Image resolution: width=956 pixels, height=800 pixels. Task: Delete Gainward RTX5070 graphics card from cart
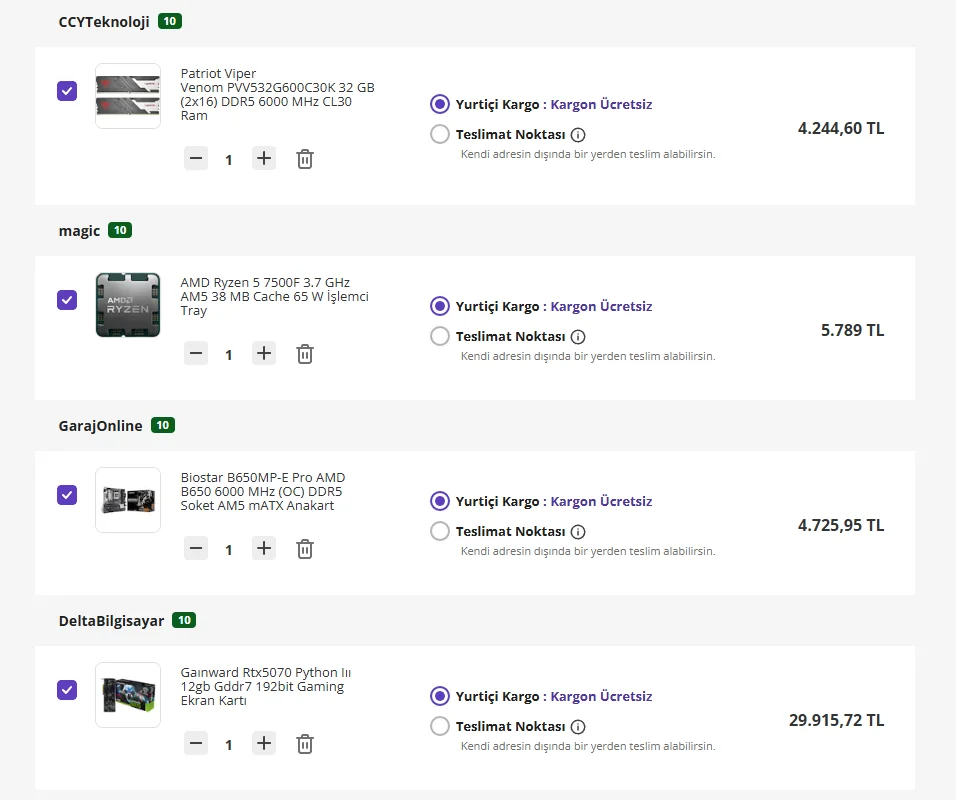(x=305, y=744)
